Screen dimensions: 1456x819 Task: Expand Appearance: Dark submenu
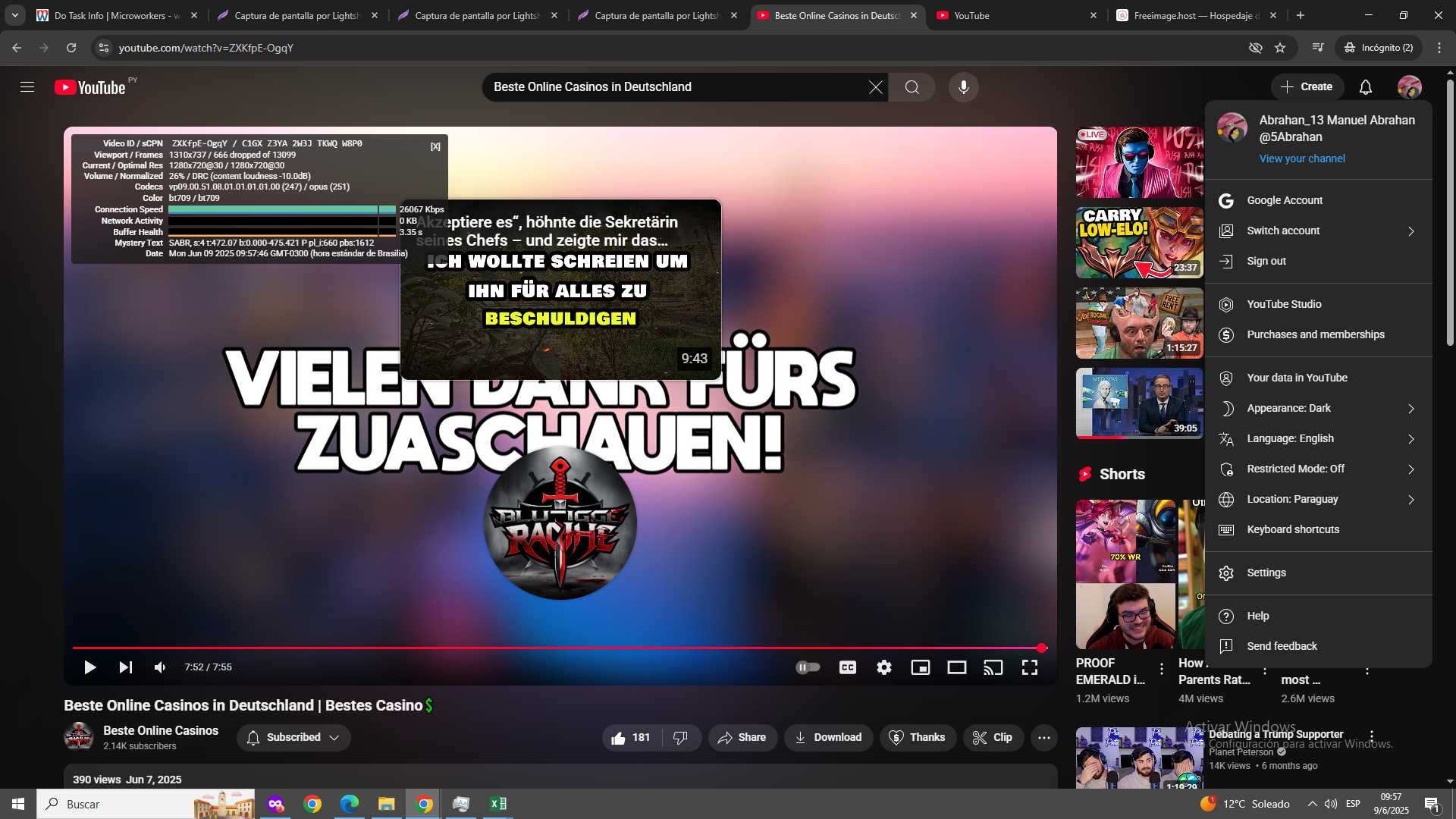(x=1318, y=408)
